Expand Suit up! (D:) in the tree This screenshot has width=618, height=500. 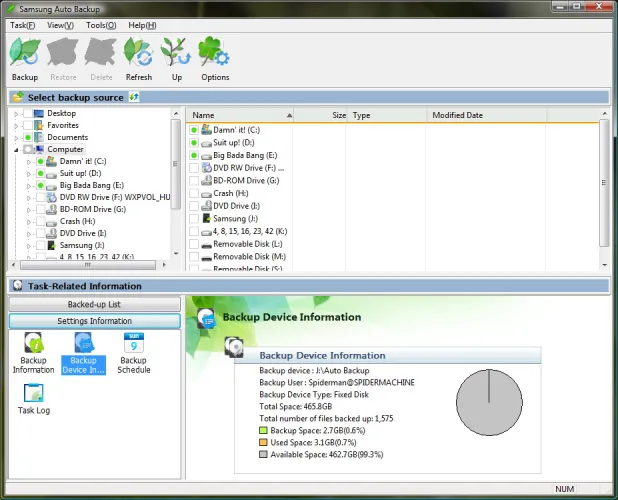coord(28,174)
